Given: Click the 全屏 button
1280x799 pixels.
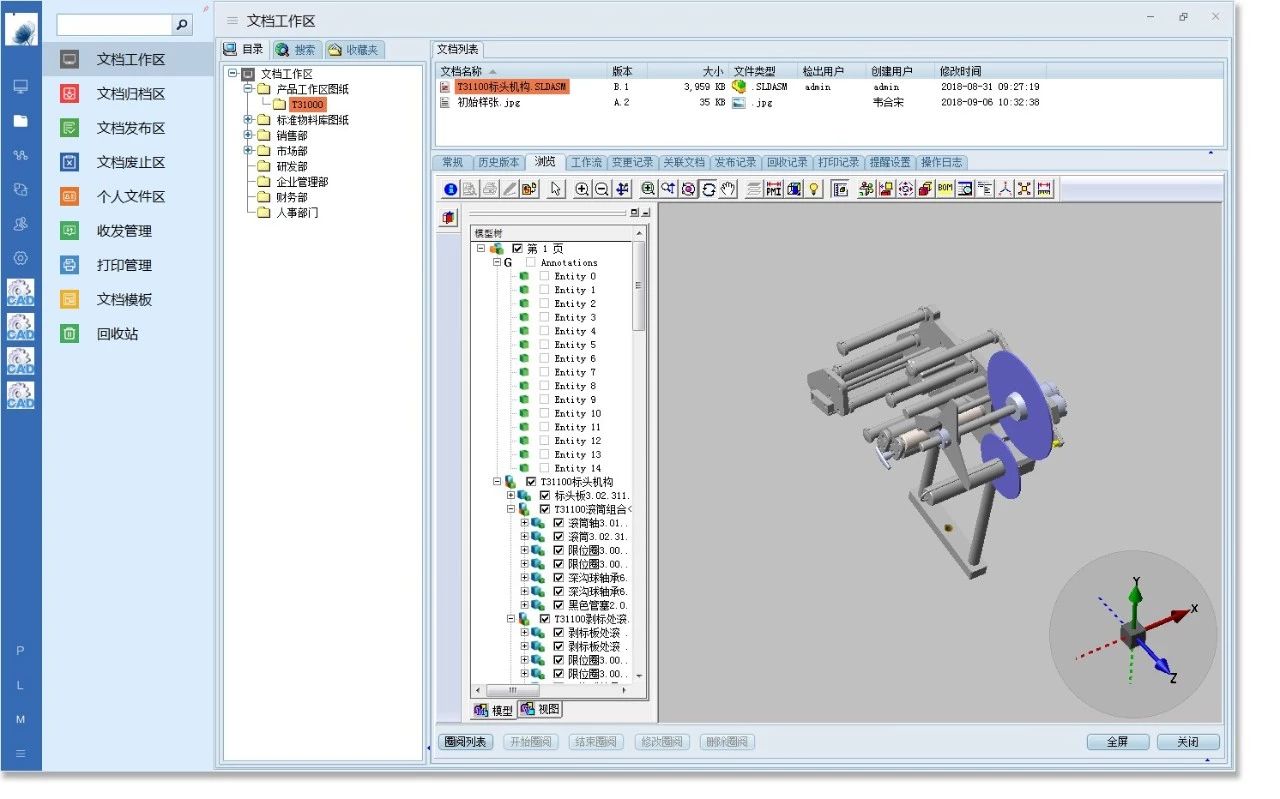Looking at the screenshot, I should pyautogui.click(x=1116, y=742).
